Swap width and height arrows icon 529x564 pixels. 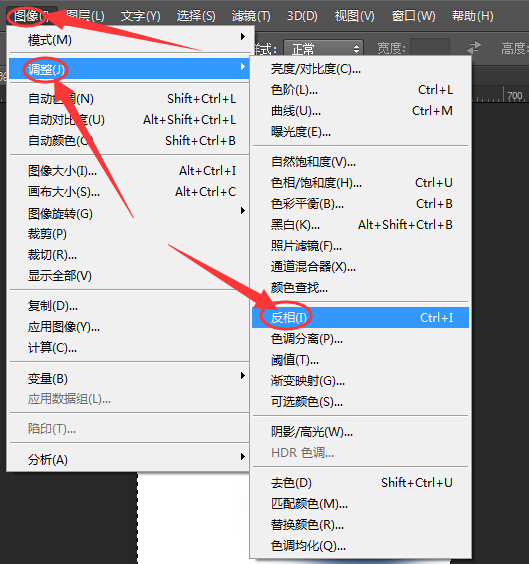coord(474,48)
